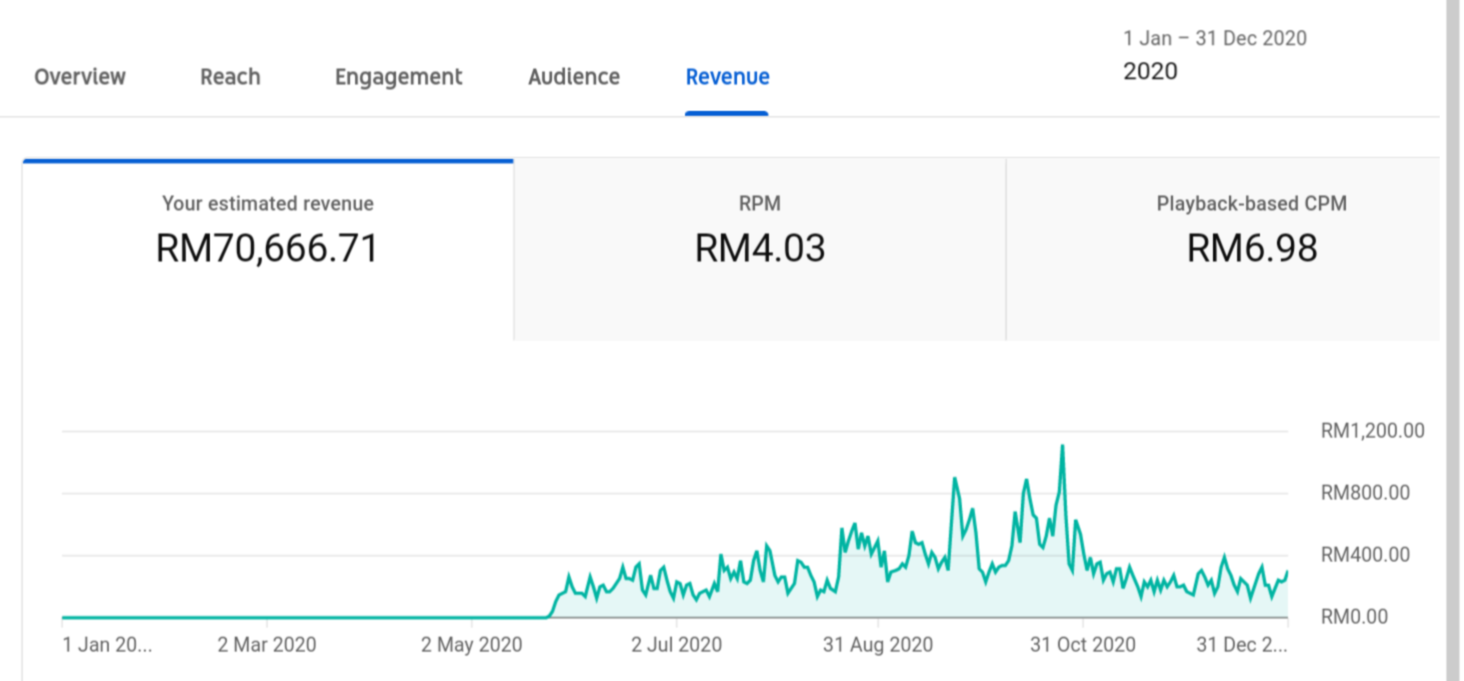
Task: Click the 2 Mar 2020 axis label
Action: [x=267, y=645]
